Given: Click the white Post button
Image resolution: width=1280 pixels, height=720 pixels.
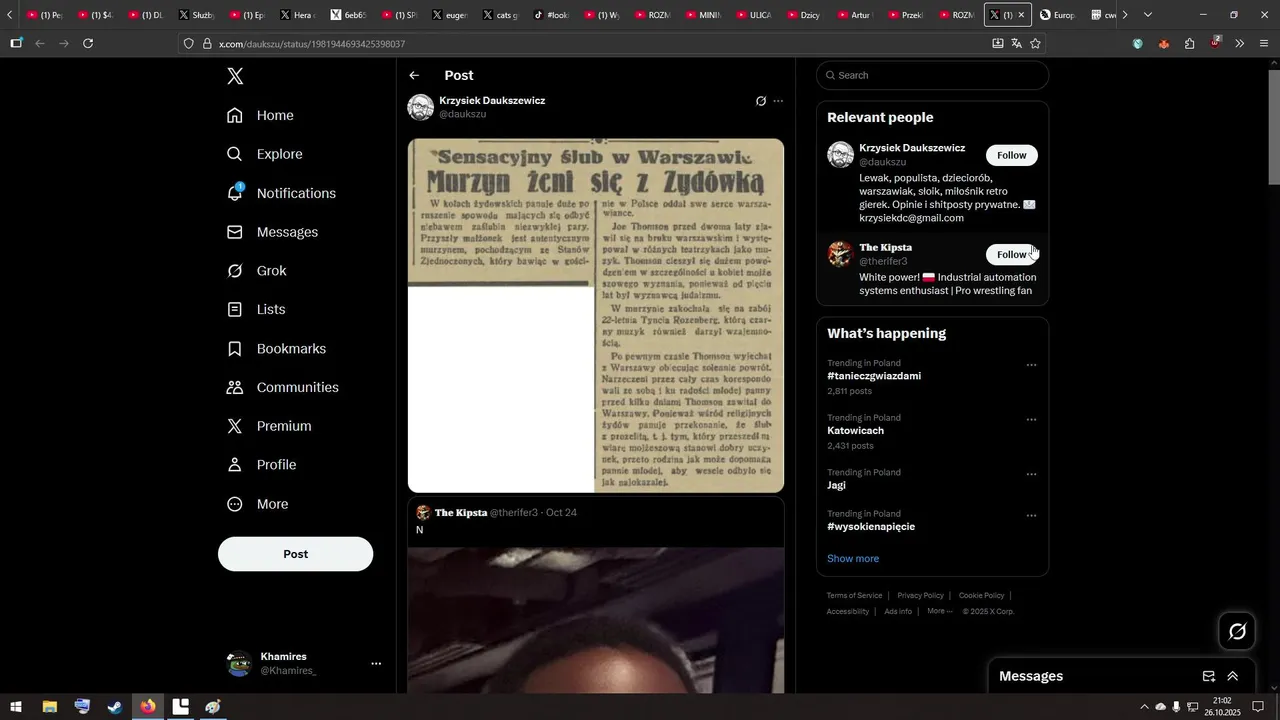Looking at the screenshot, I should coord(295,554).
